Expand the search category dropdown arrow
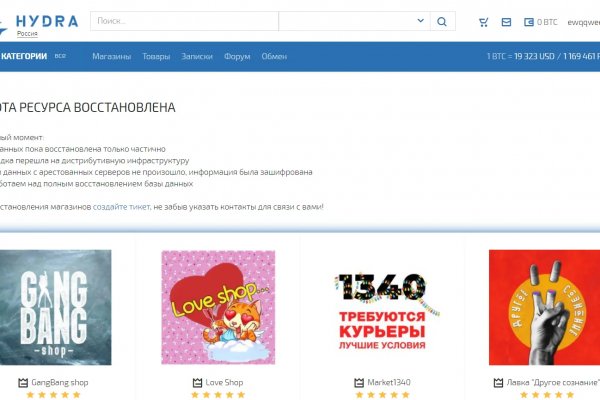Screen dimensions: 600x400 click(x=420, y=21)
